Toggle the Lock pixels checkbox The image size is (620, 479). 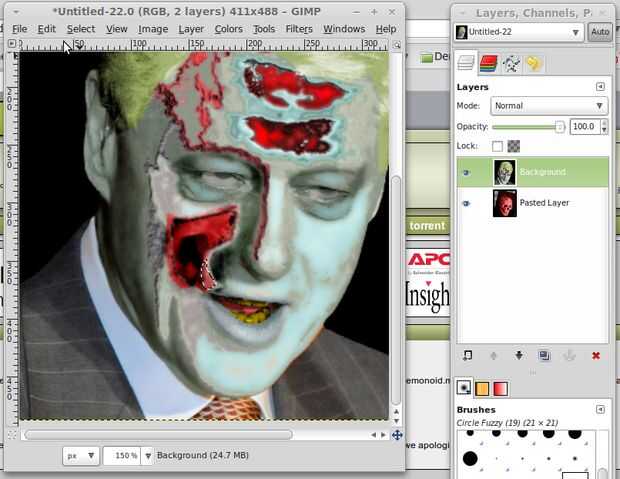pyautogui.click(x=497, y=146)
